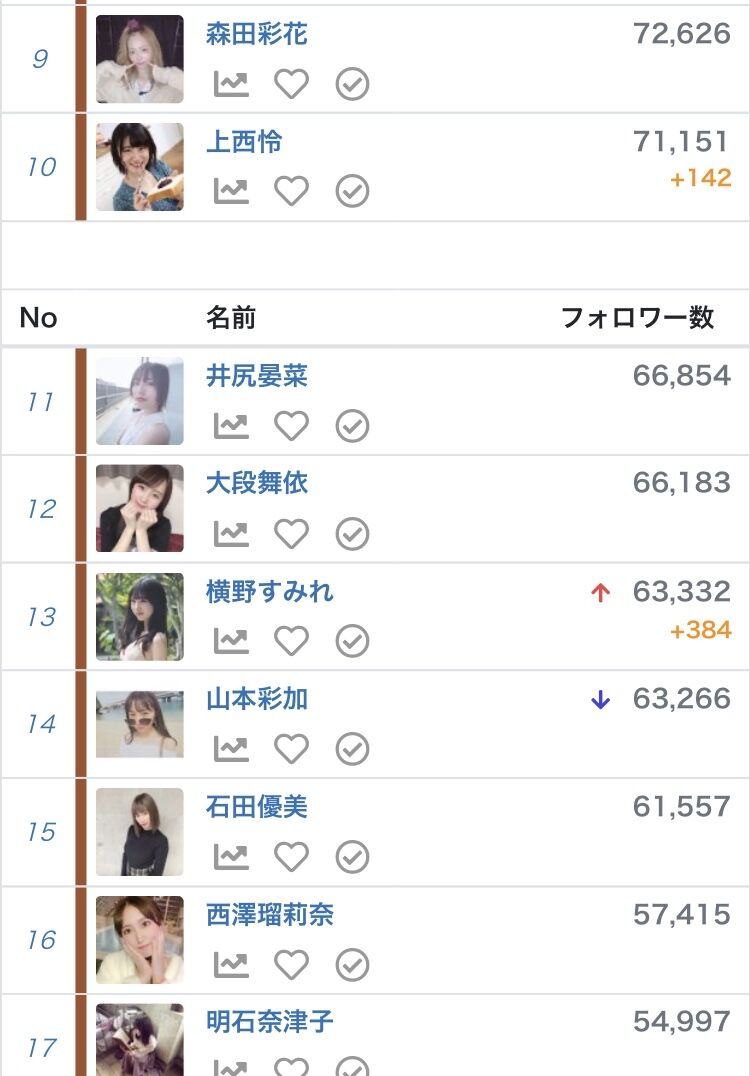Open follower trend chart for 森田彩花

point(231,84)
